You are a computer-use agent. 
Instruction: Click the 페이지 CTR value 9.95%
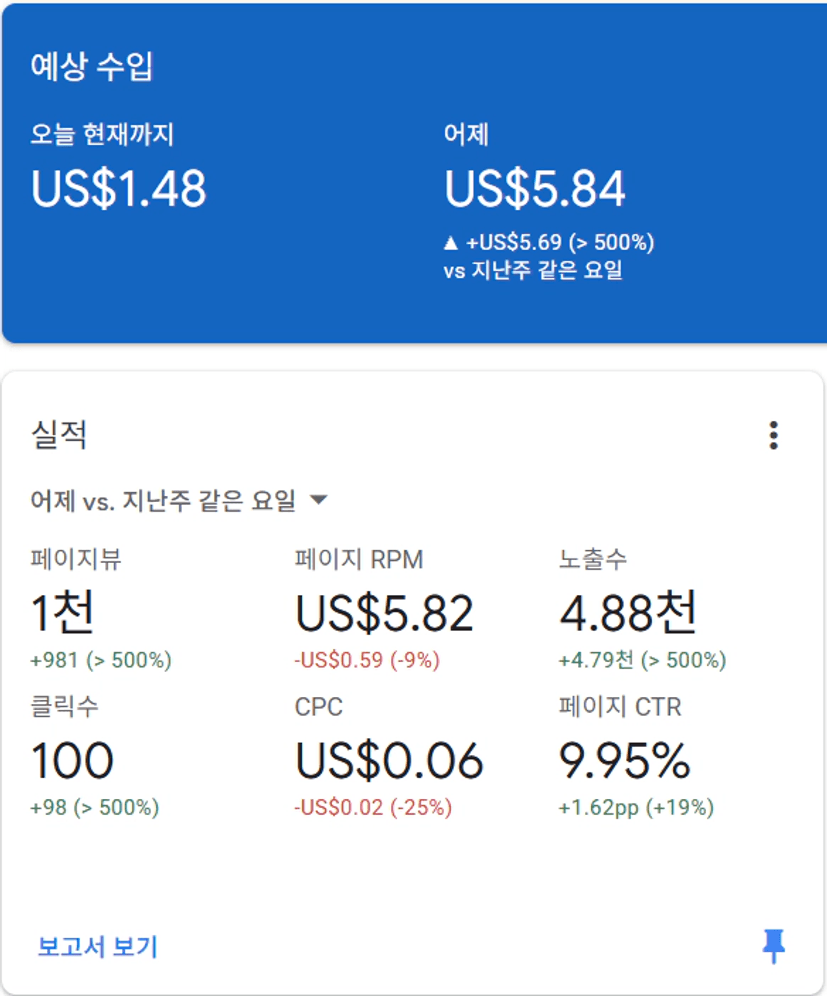click(624, 760)
